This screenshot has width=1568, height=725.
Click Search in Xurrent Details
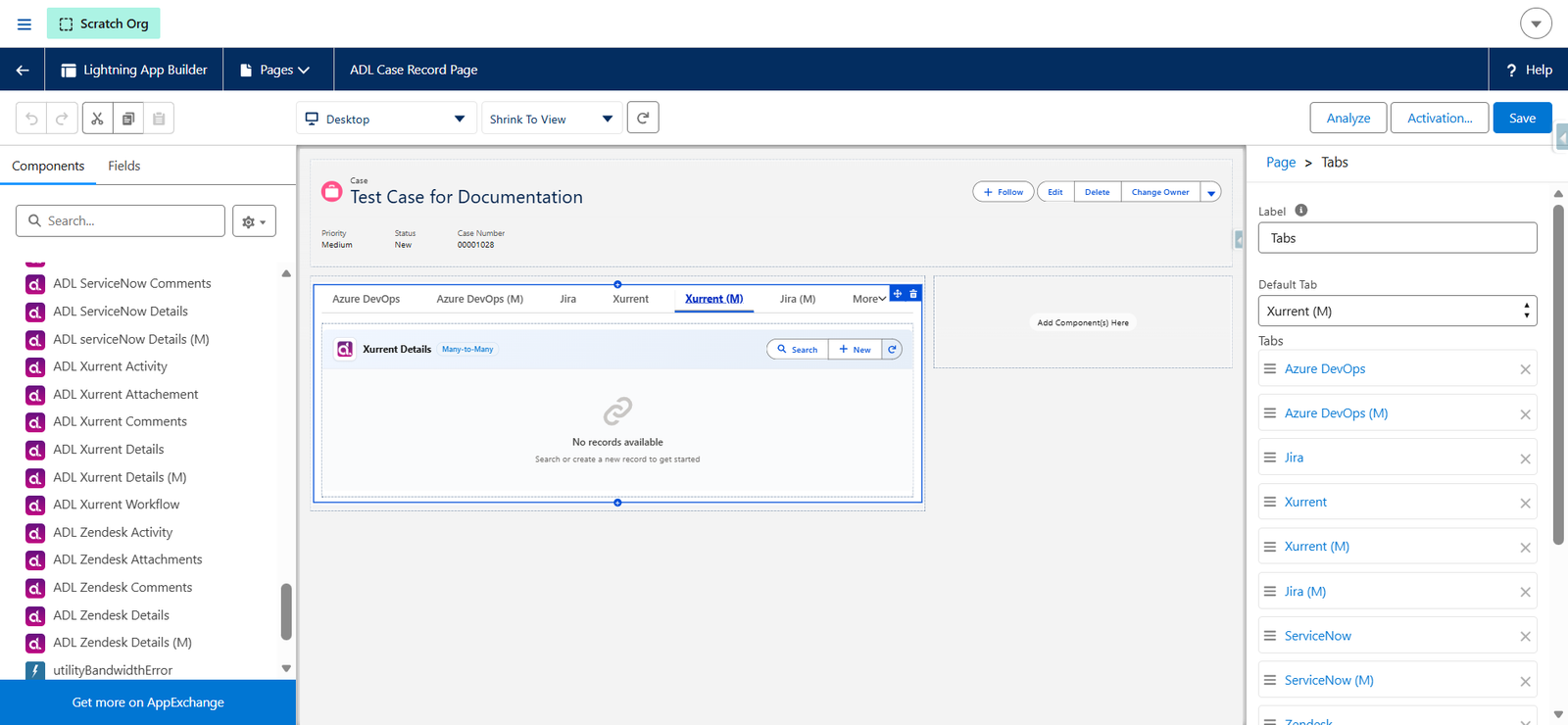point(798,350)
